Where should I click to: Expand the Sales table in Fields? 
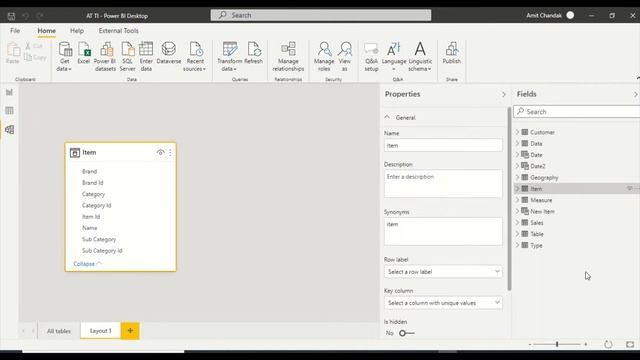click(x=518, y=222)
